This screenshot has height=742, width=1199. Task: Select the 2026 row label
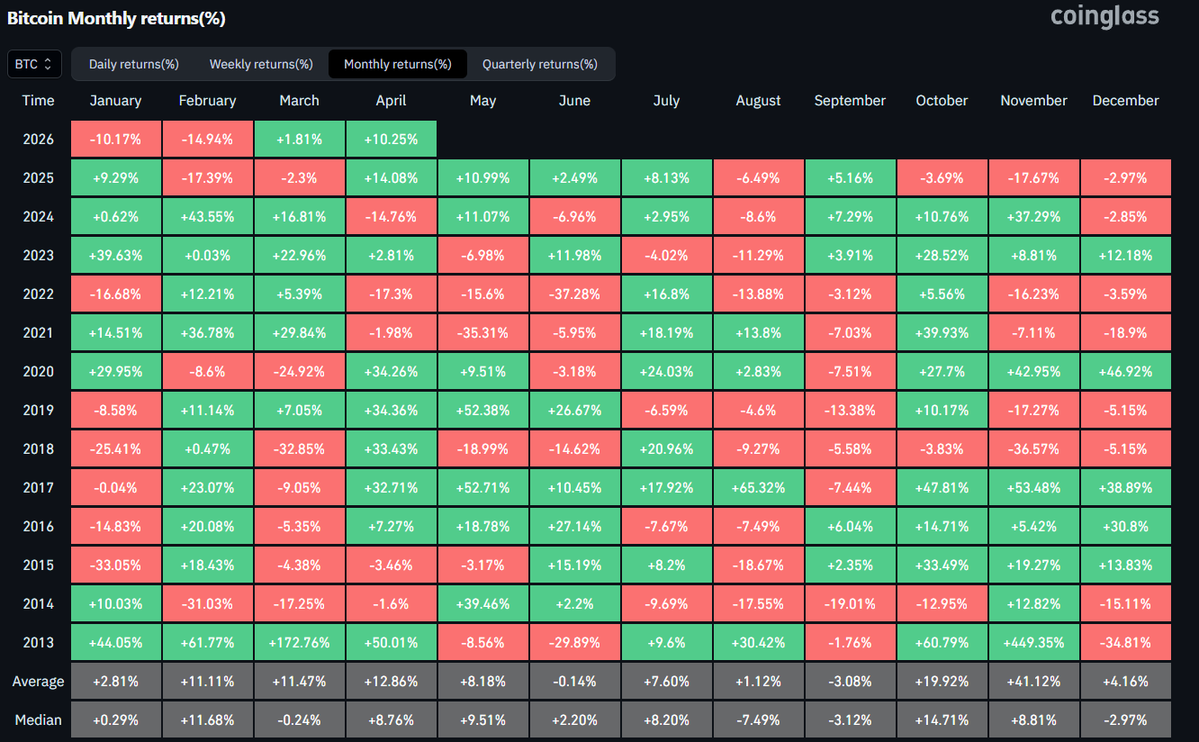point(38,140)
